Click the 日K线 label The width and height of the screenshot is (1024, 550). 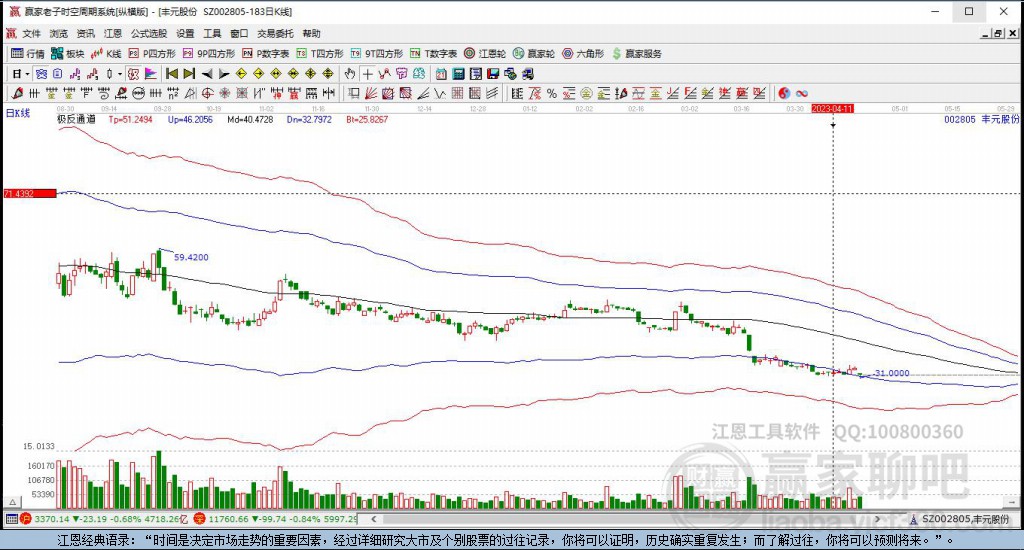click(18, 113)
